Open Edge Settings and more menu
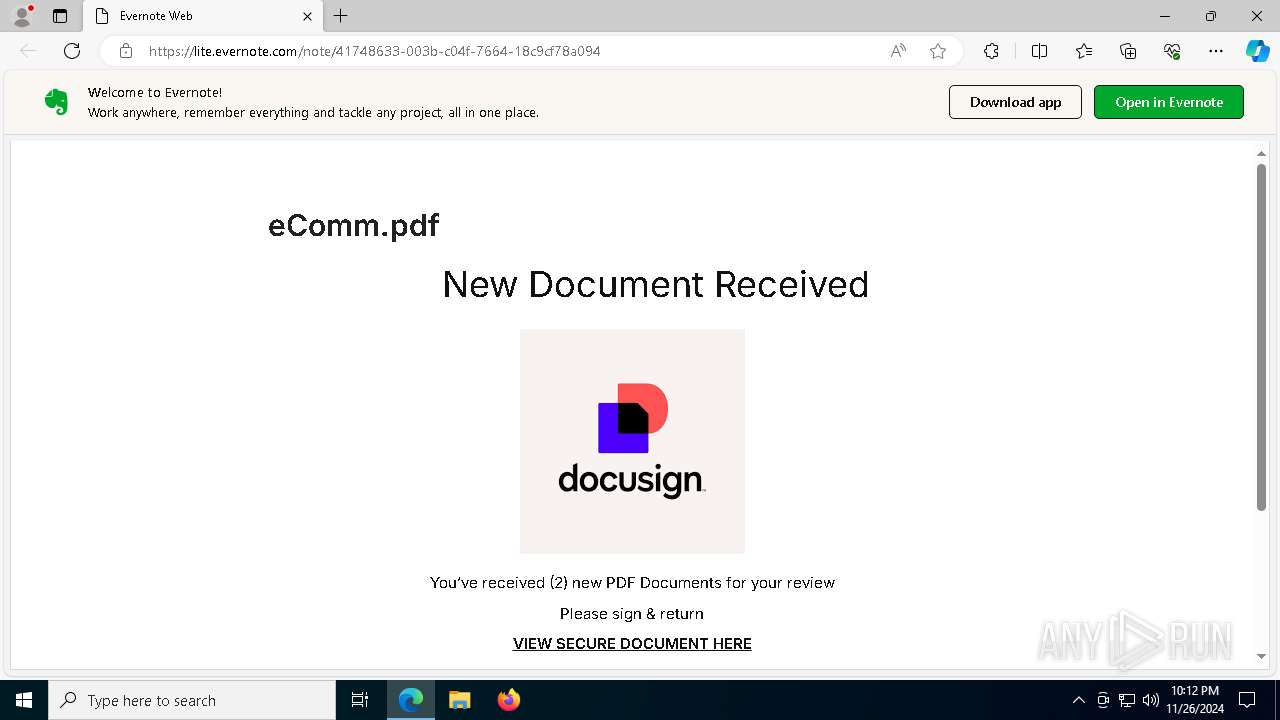The image size is (1280, 720). [x=1216, y=51]
